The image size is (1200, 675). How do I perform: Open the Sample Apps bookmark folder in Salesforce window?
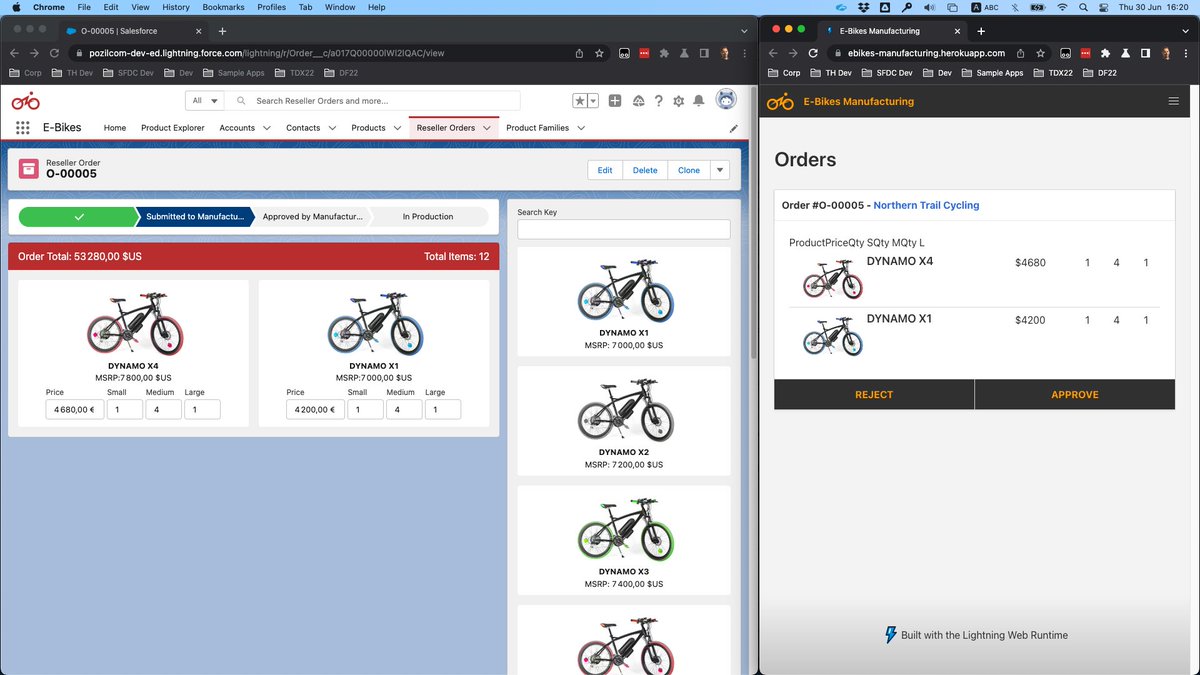233,73
